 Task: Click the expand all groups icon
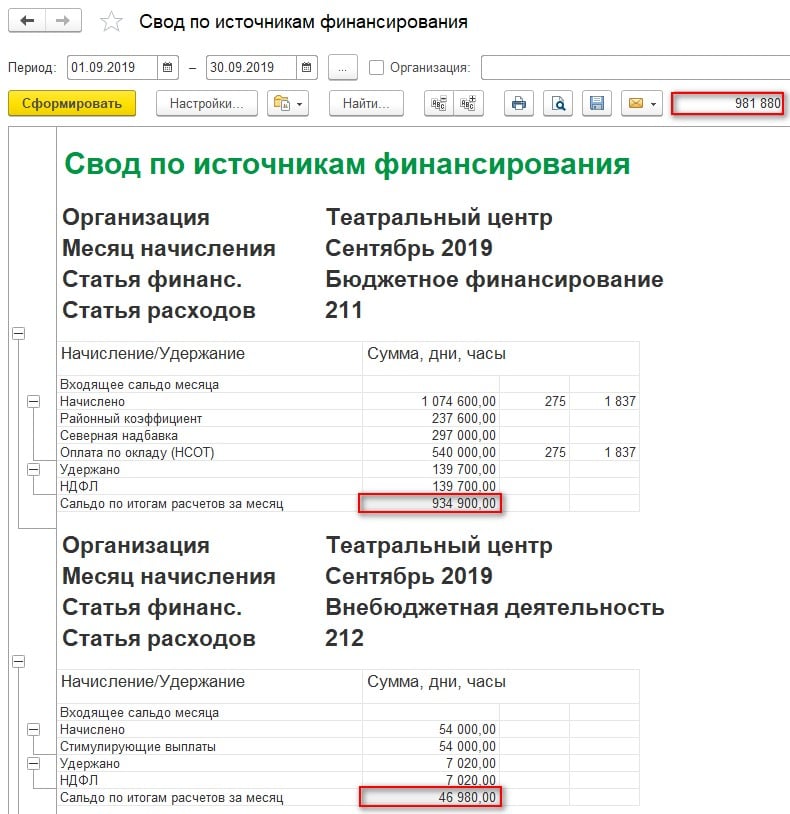tap(467, 103)
